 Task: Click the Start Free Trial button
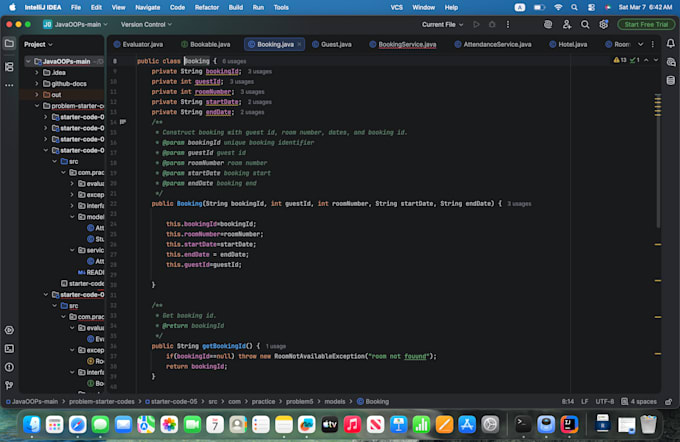[x=646, y=25]
